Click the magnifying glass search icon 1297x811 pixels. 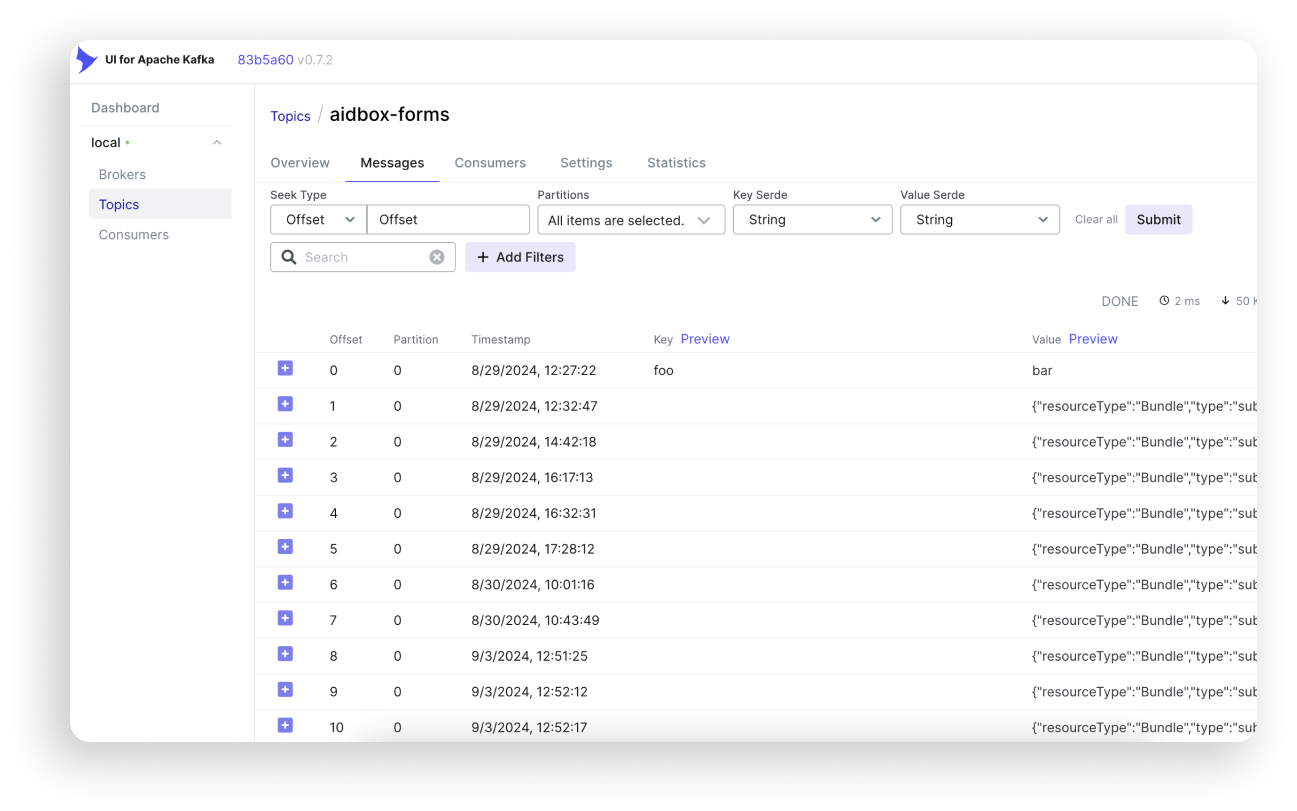point(289,257)
